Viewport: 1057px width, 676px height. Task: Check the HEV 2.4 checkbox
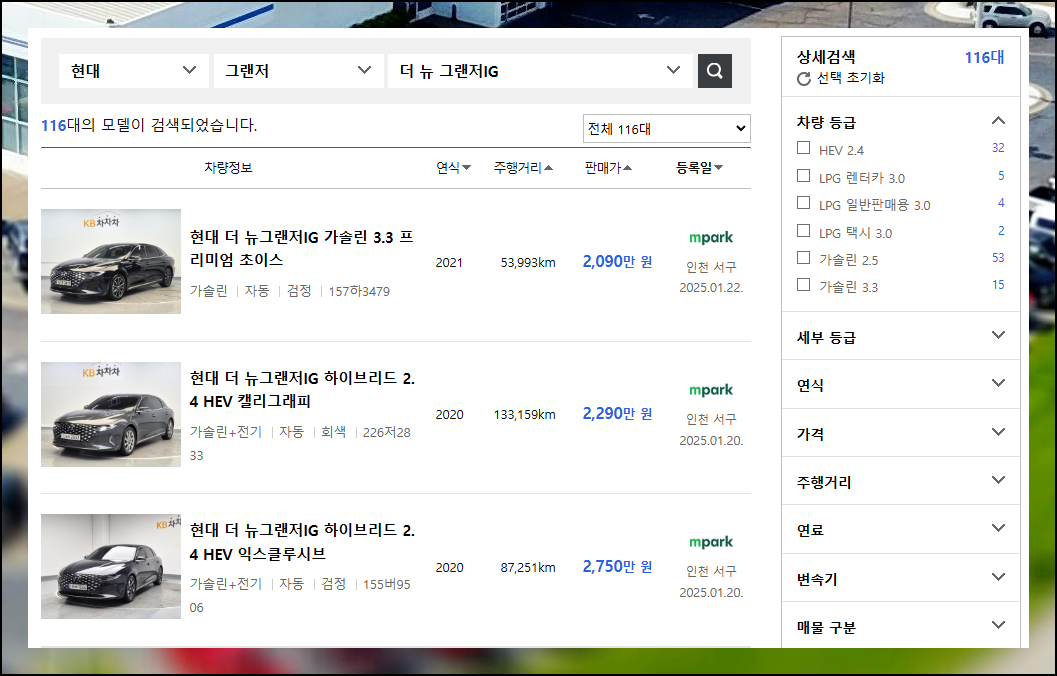tap(804, 148)
